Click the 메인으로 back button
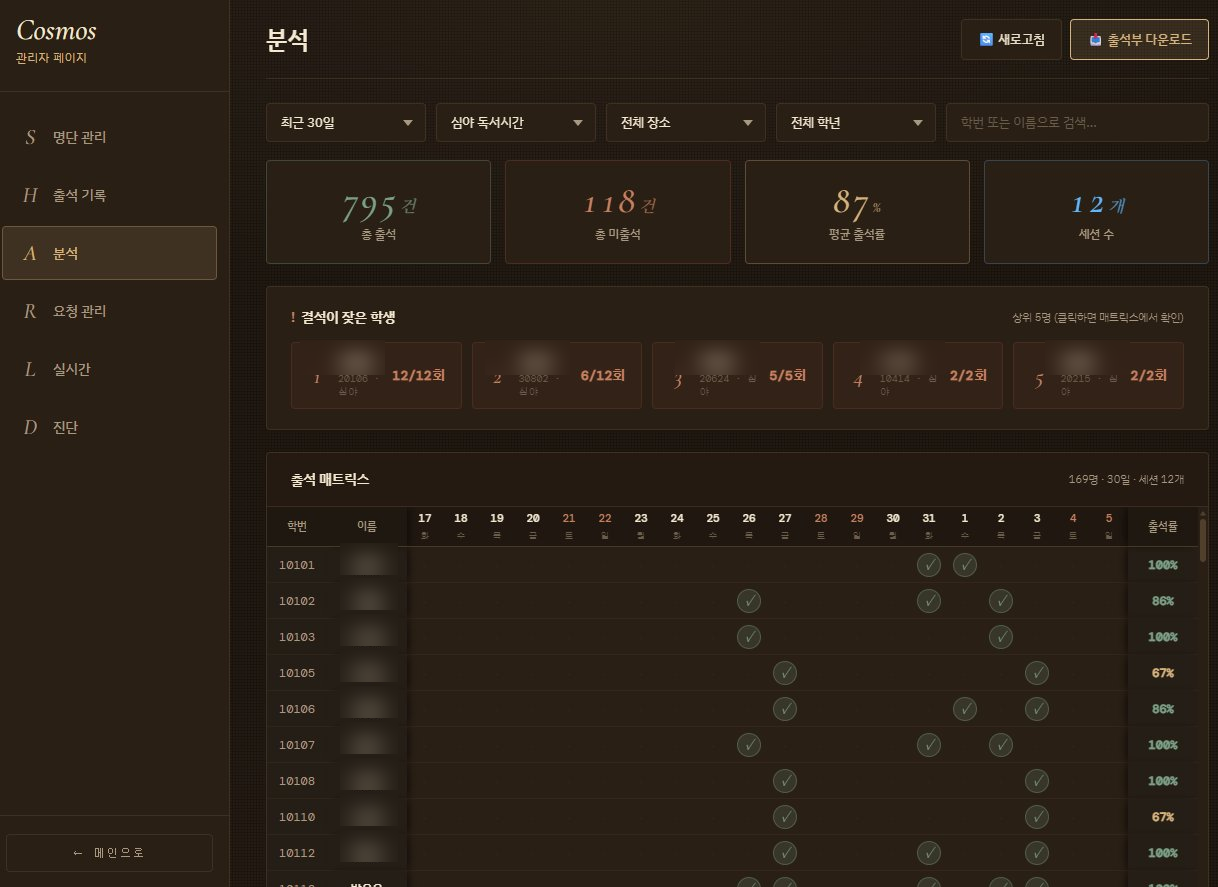Image resolution: width=1218 pixels, height=887 pixels. [x=109, y=853]
